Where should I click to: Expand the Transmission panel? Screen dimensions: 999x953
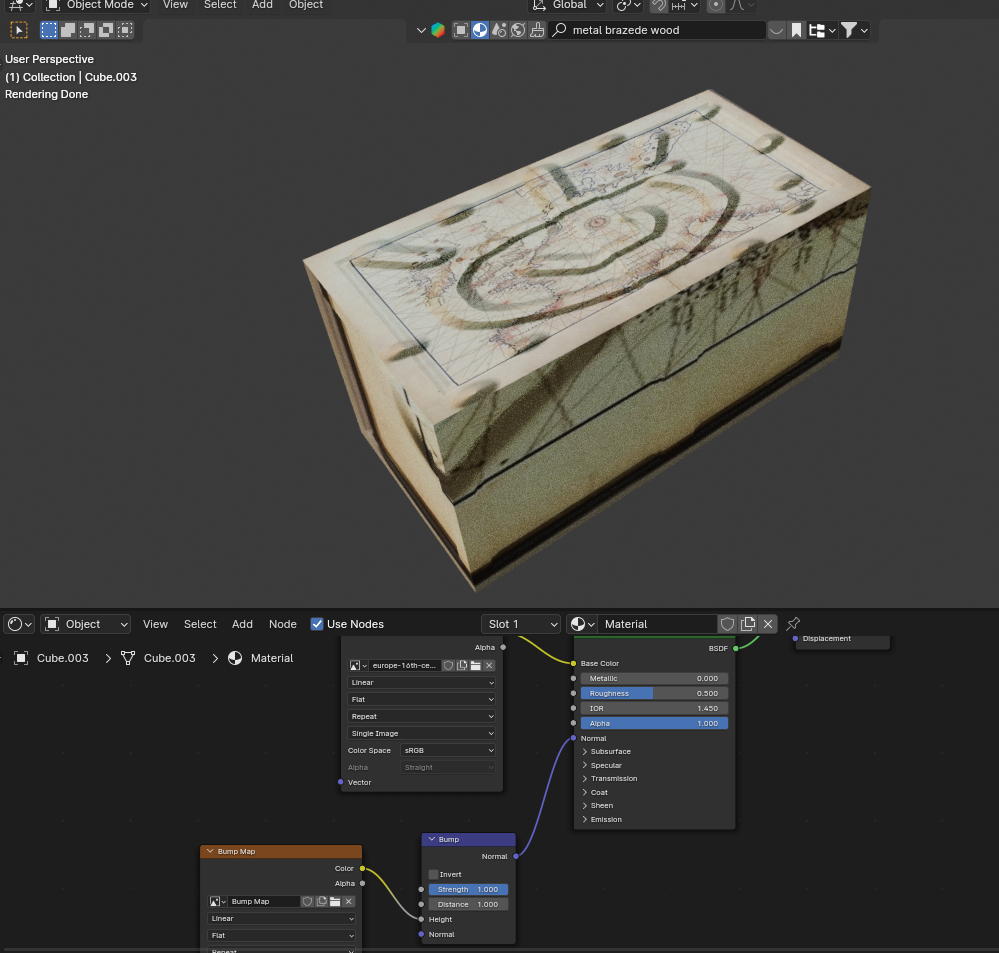click(609, 778)
